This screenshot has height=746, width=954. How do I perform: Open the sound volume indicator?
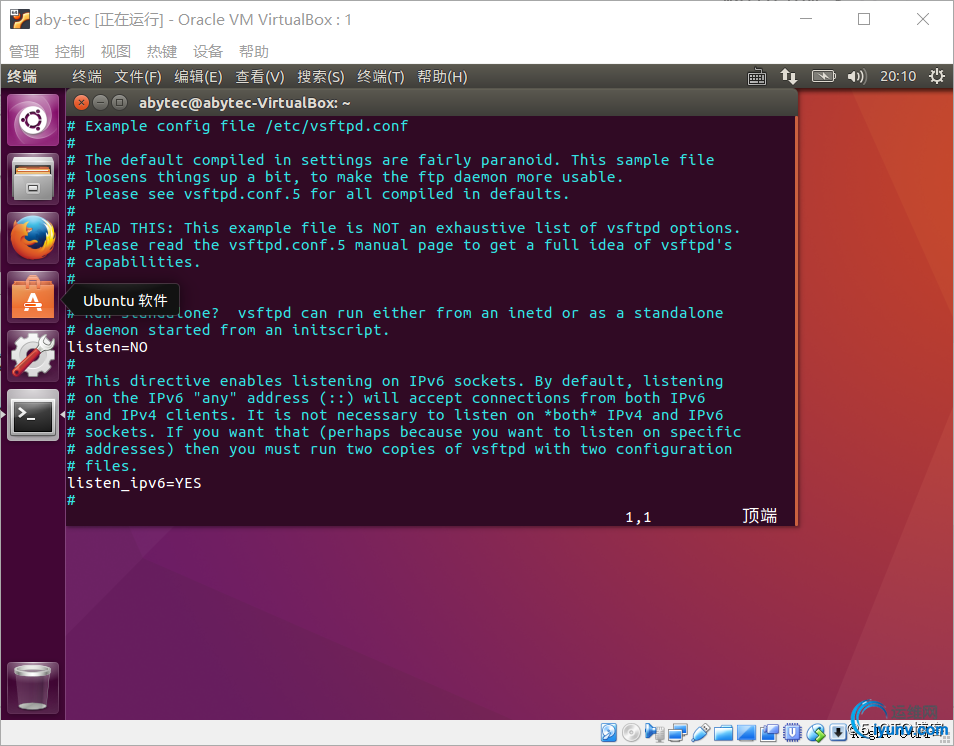coord(857,77)
